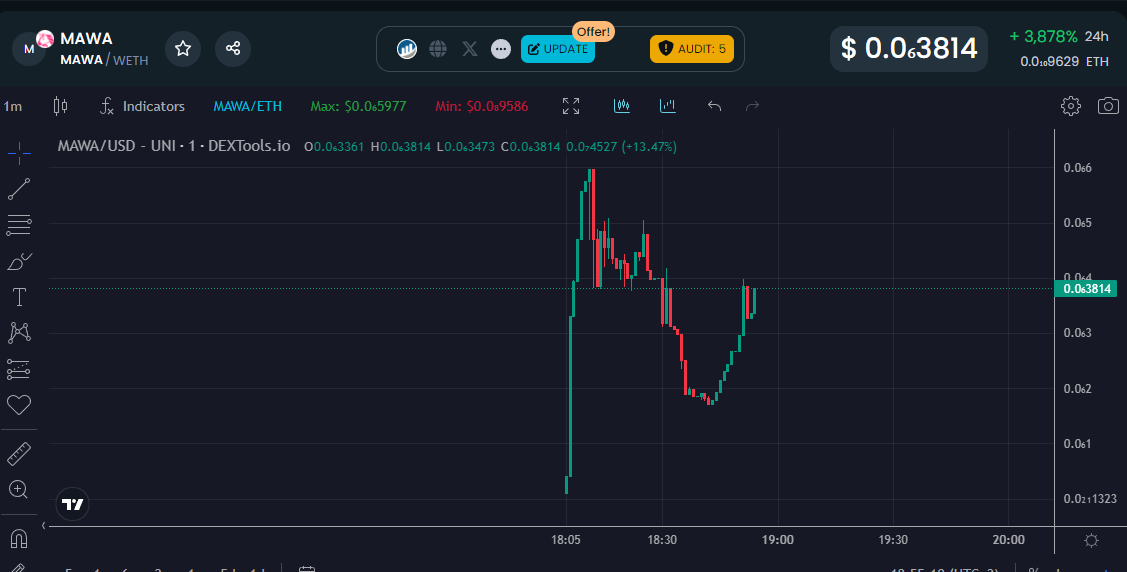
Task: Click the UPDATE button
Action: coord(558,49)
